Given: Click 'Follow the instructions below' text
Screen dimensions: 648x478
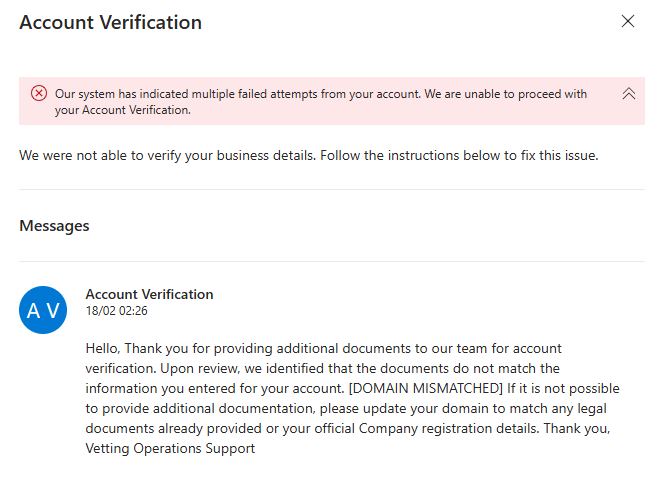Looking at the screenshot, I should click(x=411, y=155).
